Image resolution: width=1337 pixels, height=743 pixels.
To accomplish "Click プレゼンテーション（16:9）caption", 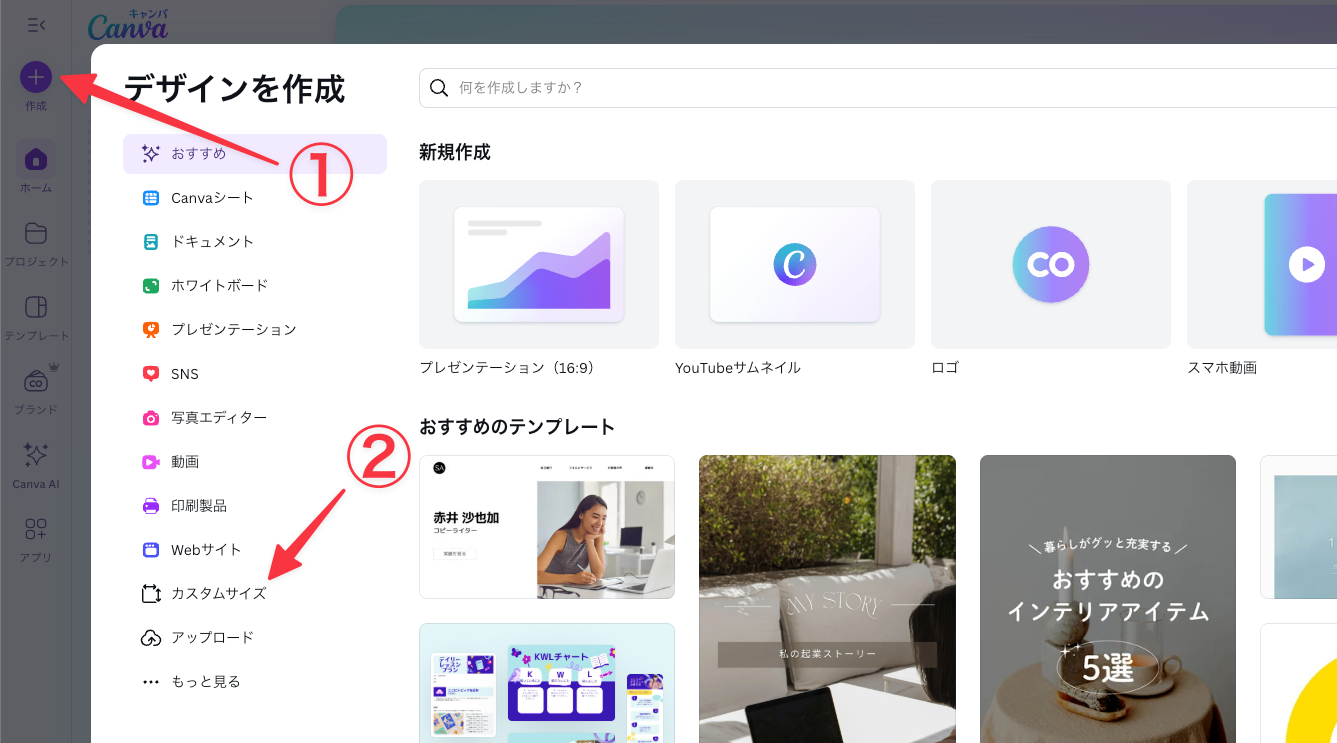I will pyautogui.click(x=507, y=368).
